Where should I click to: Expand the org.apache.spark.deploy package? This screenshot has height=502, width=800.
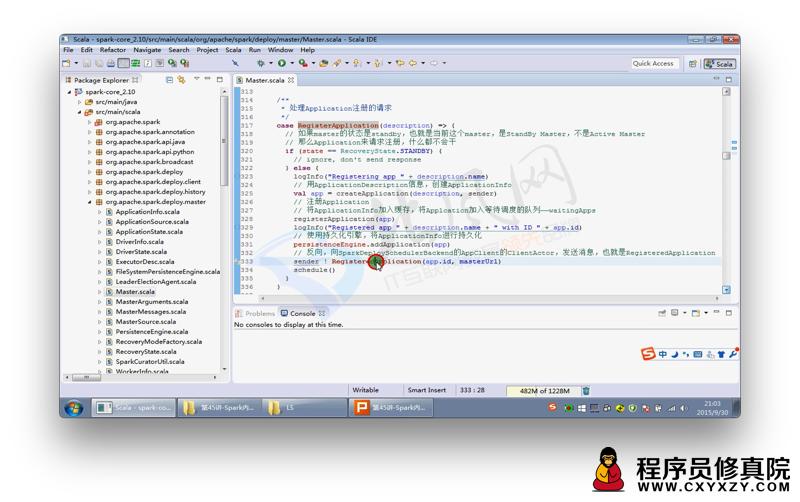pyautogui.click(x=90, y=172)
